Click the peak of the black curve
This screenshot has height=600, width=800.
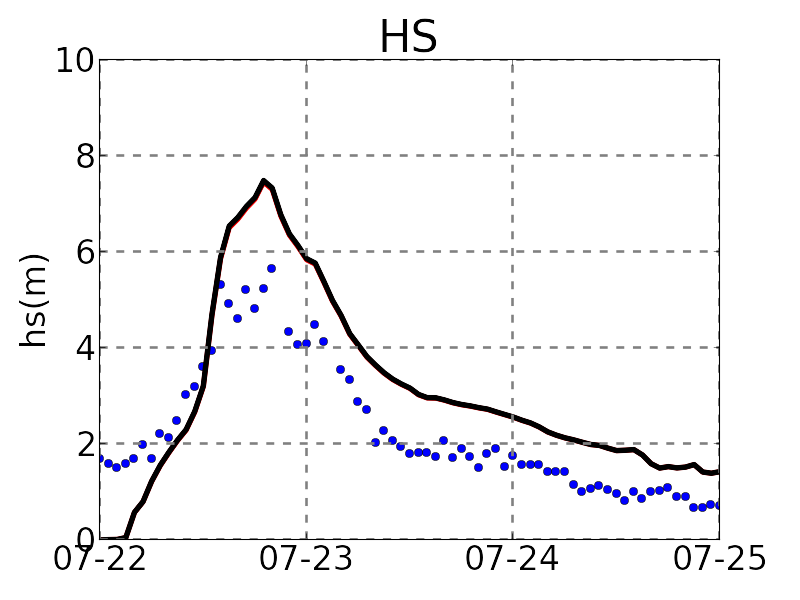(x=264, y=181)
